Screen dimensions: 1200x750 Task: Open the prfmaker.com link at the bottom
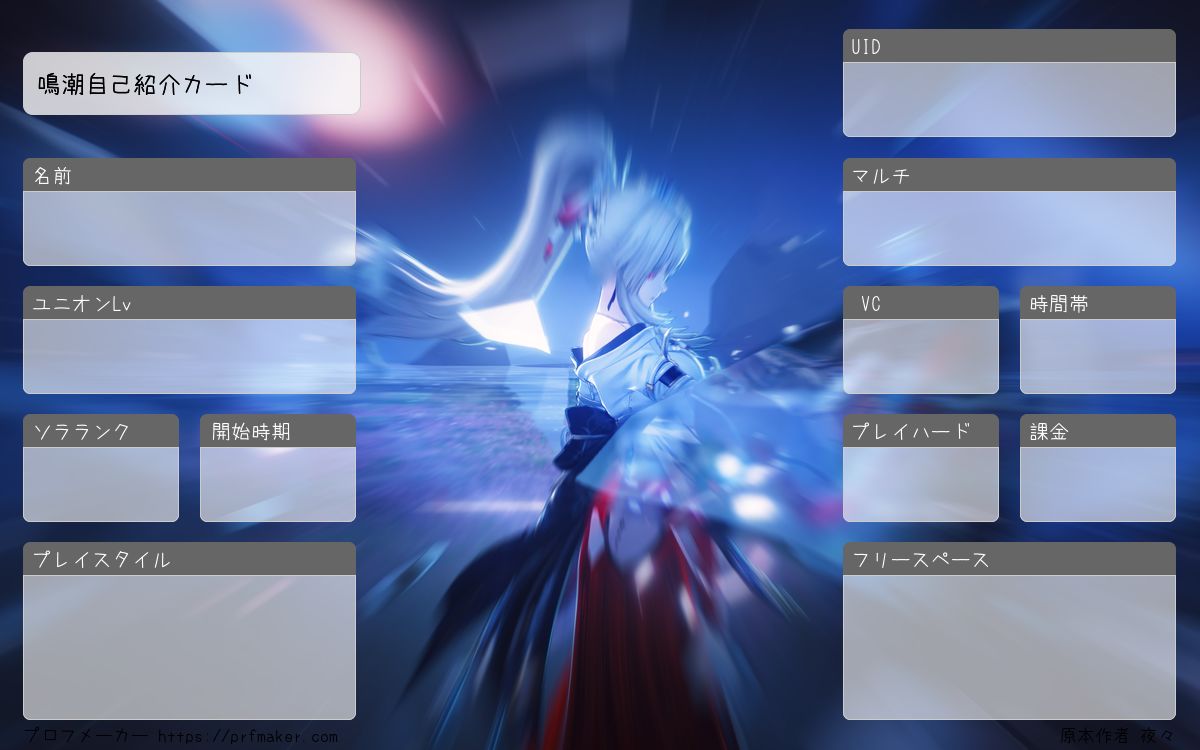pos(247,737)
